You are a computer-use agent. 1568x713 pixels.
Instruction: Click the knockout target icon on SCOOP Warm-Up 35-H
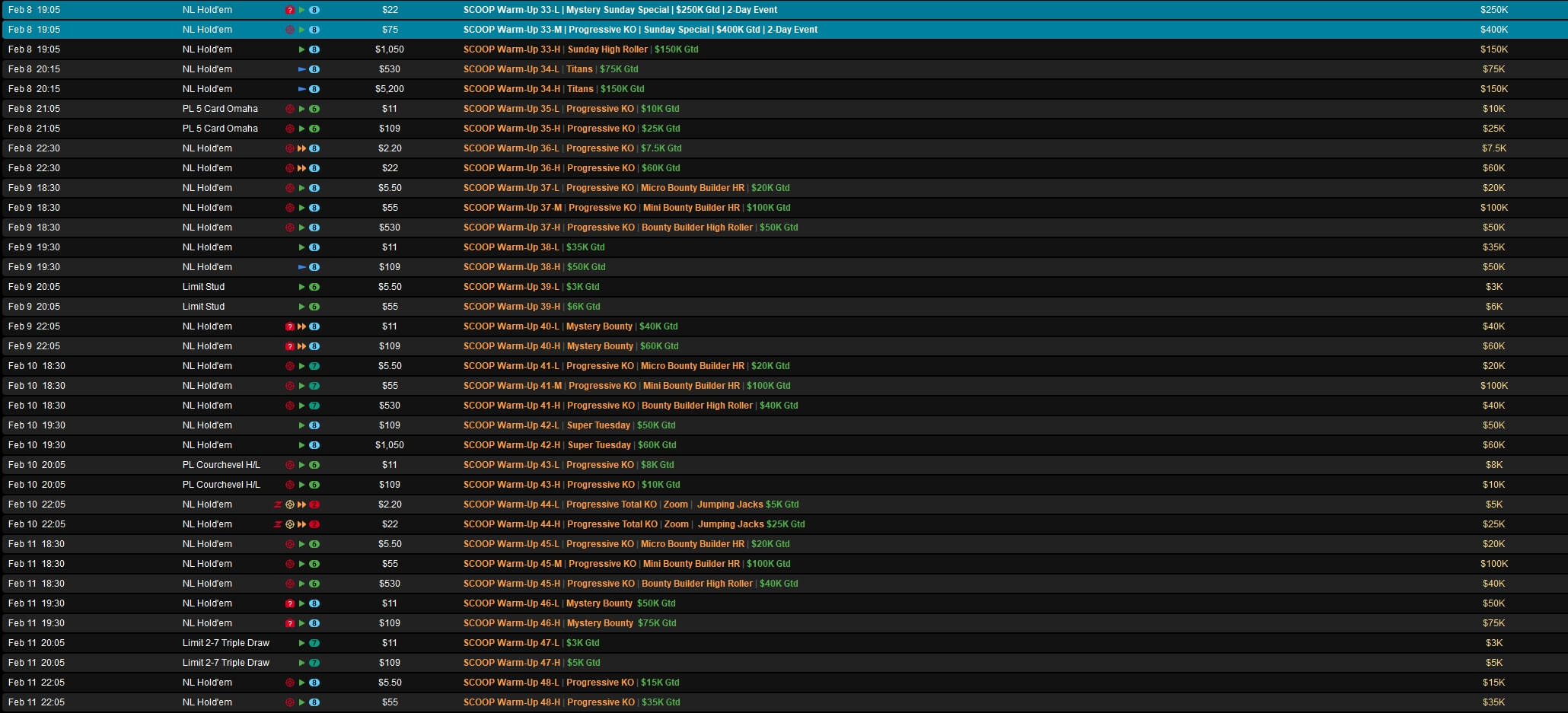pos(289,129)
